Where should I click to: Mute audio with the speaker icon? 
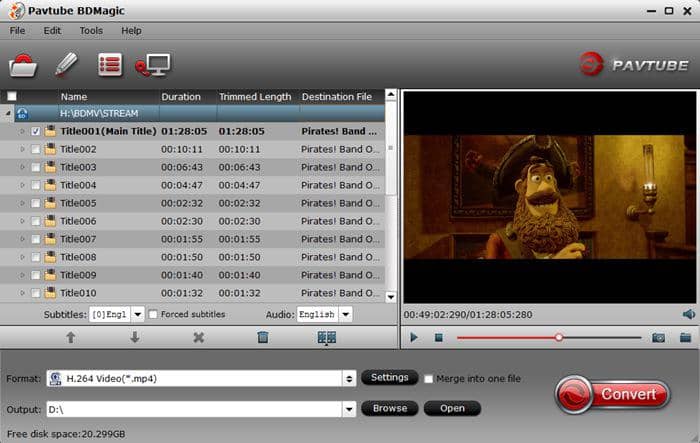click(x=688, y=314)
